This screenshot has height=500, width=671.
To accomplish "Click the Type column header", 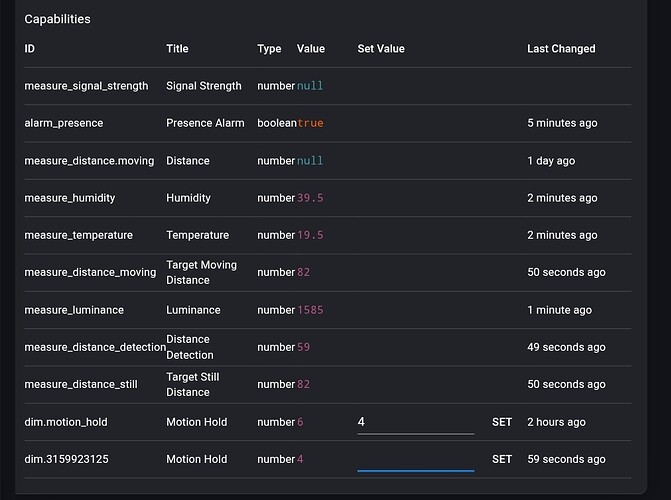I will click(x=269, y=48).
